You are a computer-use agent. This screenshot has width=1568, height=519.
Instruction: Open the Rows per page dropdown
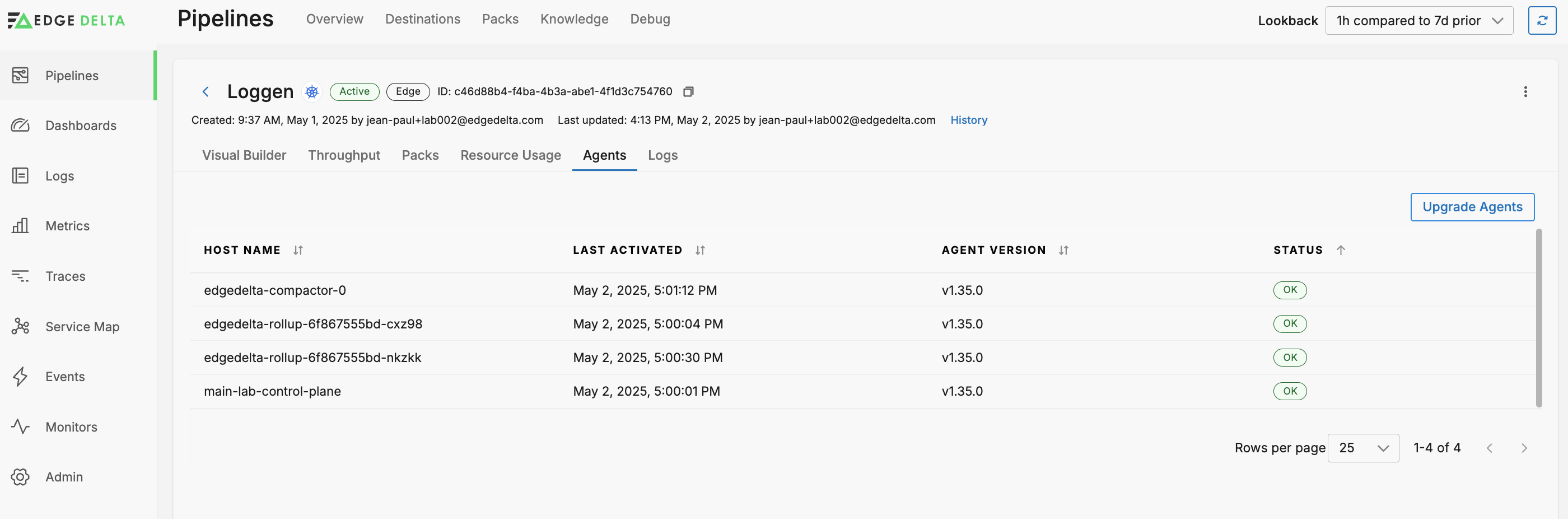tap(1363, 448)
